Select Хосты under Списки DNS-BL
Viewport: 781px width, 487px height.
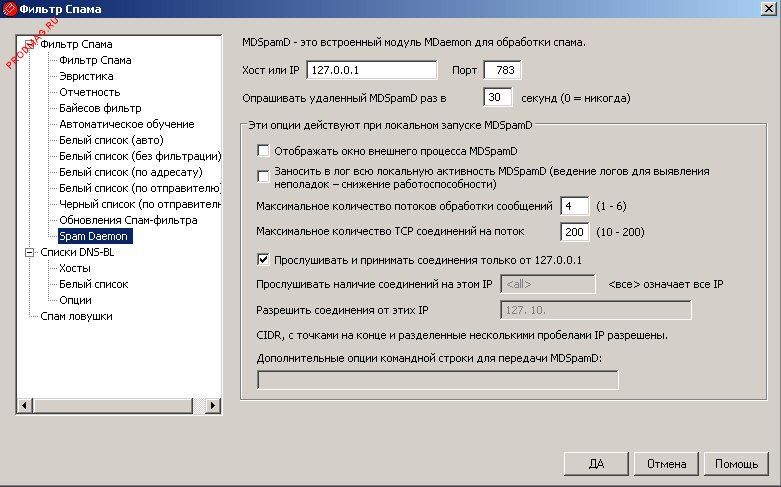75,268
